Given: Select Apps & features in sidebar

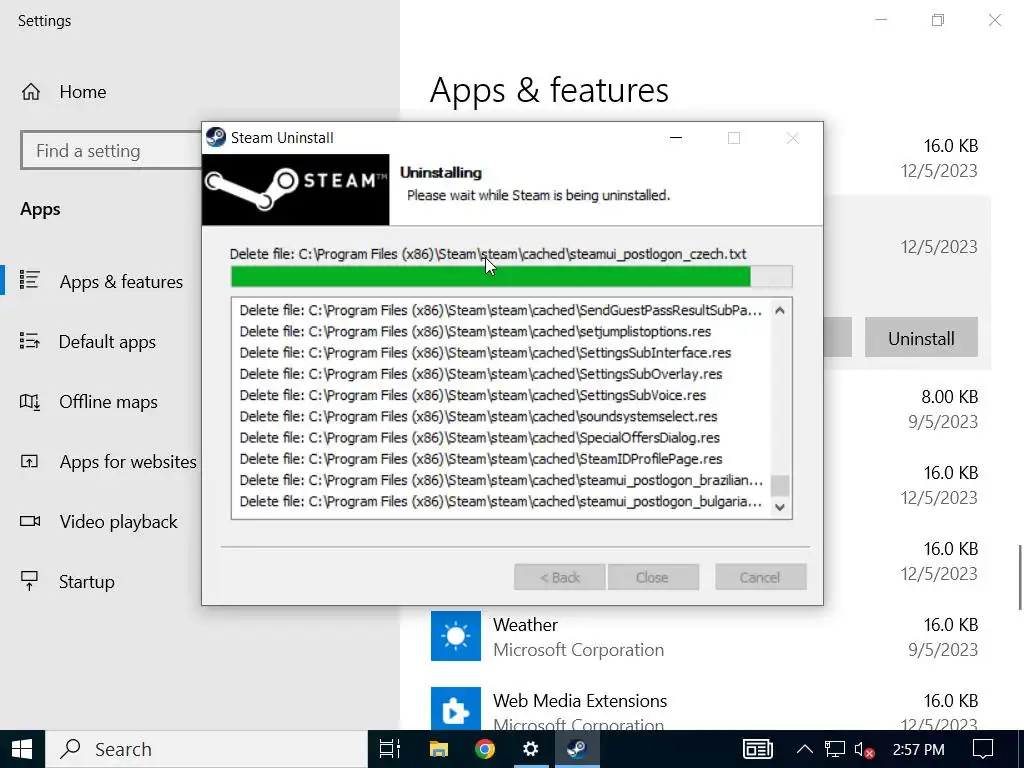Looking at the screenshot, I should click(x=101, y=281).
